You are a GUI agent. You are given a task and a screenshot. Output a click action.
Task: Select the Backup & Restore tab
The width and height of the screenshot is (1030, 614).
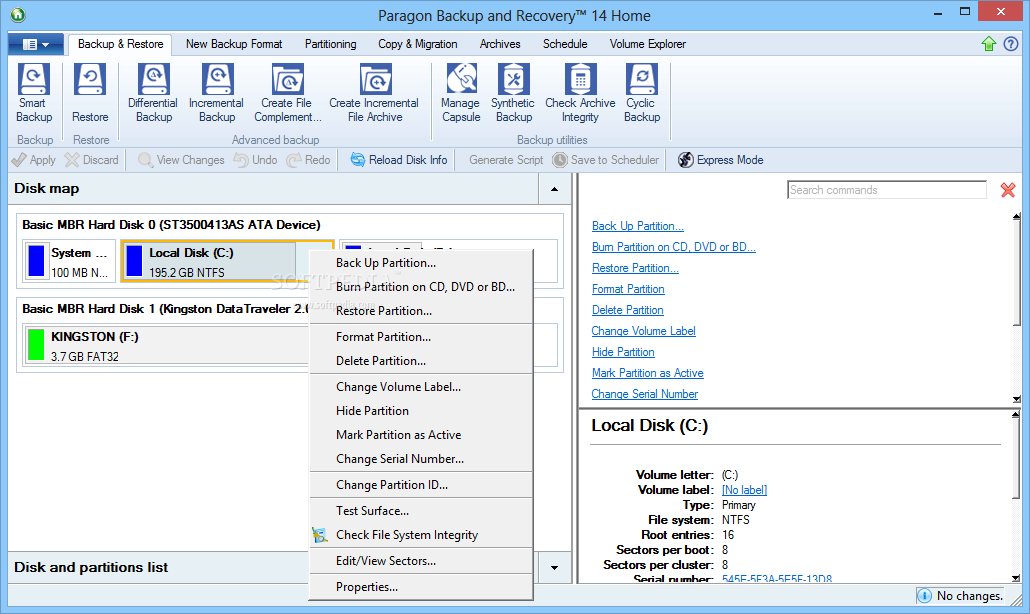(120, 44)
